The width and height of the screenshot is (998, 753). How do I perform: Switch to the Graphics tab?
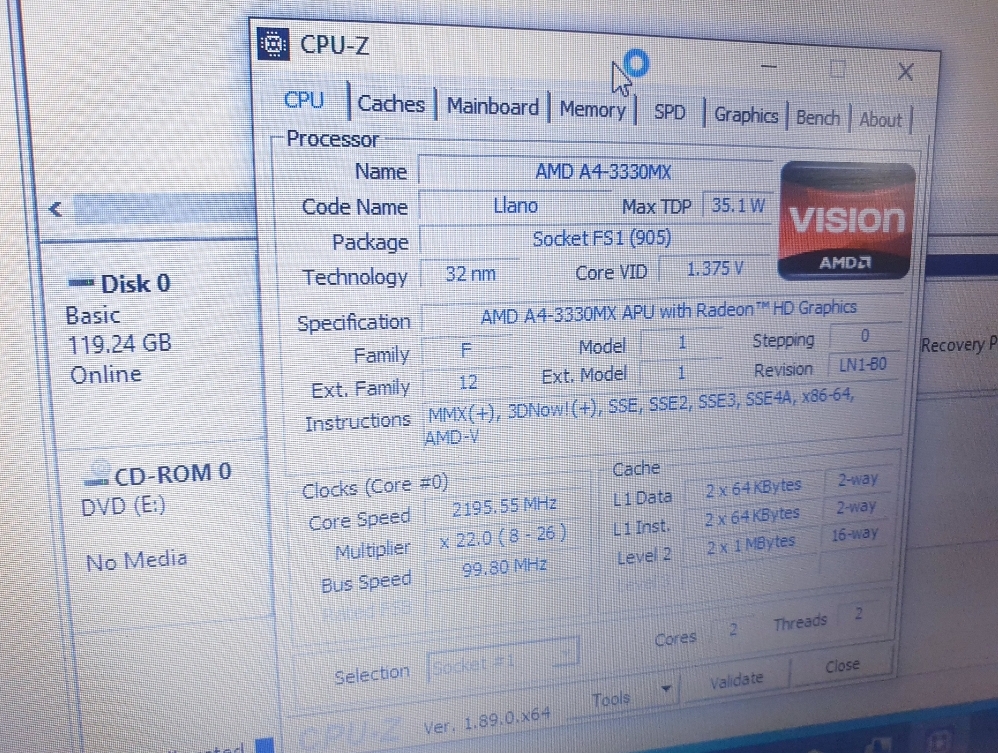745,115
